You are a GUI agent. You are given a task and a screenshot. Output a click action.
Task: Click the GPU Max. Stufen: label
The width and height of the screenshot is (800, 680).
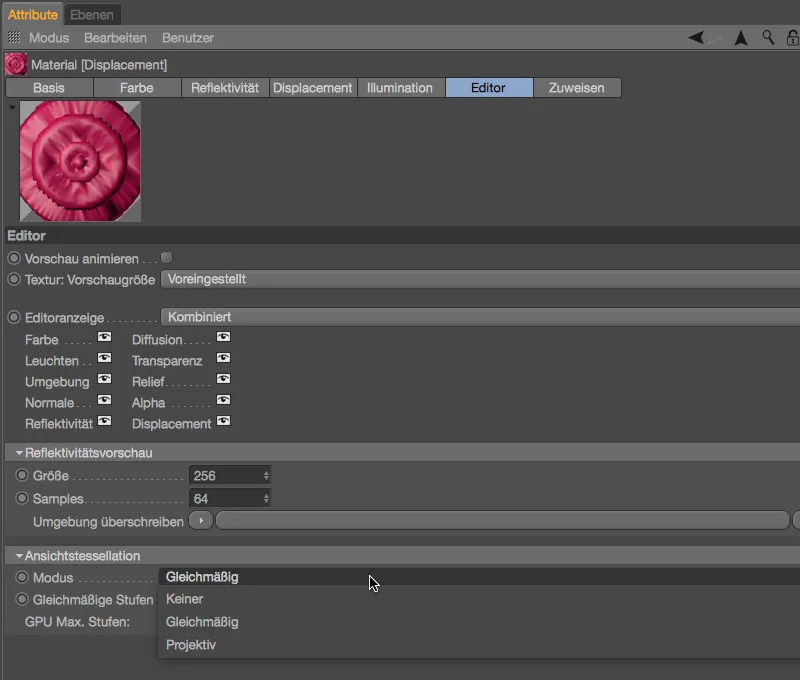pyautogui.click(x=78, y=622)
